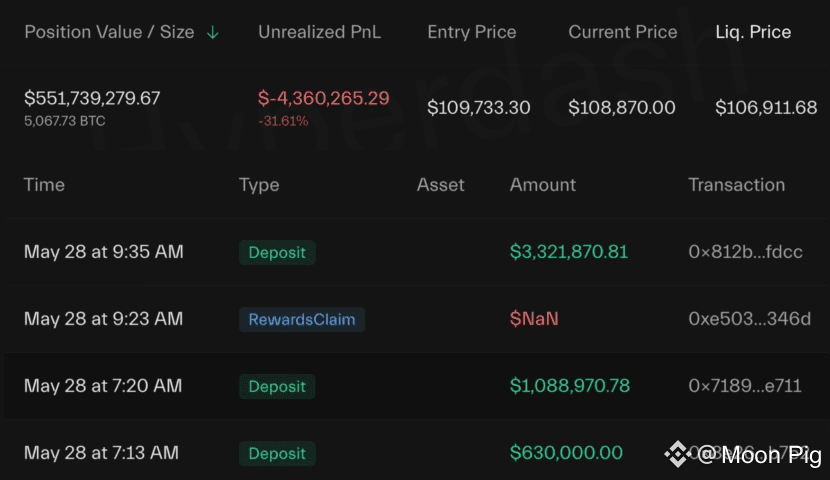Click the Type column header
The height and width of the screenshot is (480, 830).
259,185
